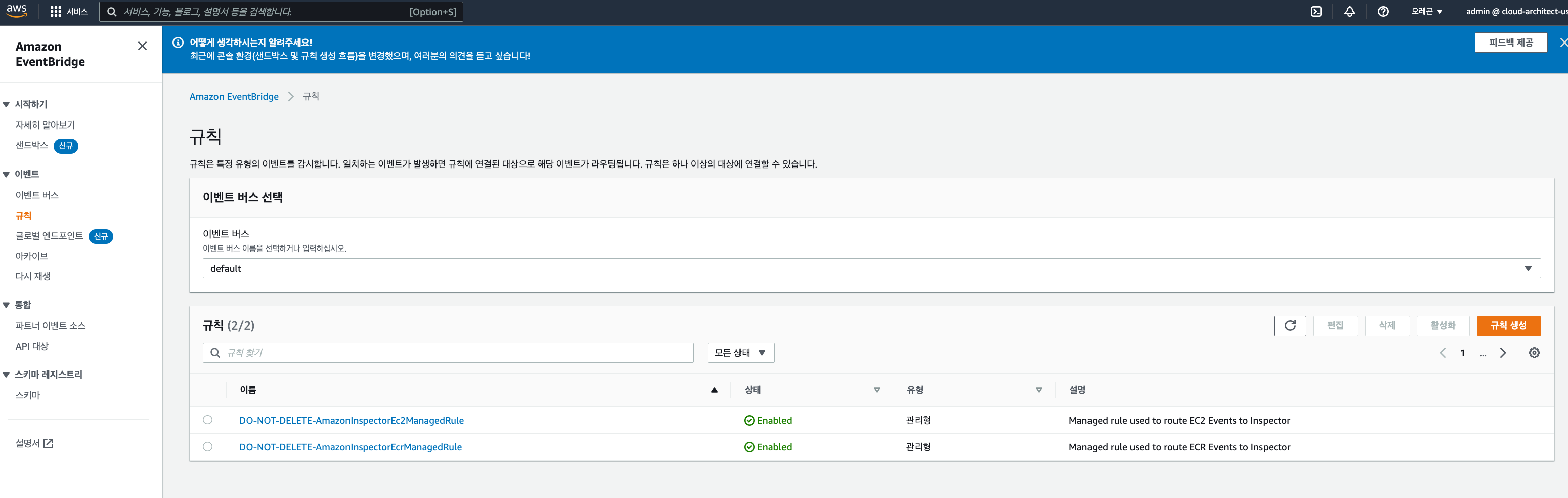Open DO-NOT-DELETE-AmazonInspectorEc2ManagedRule link
The width and height of the screenshot is (1568, 498).
point(351,420)
